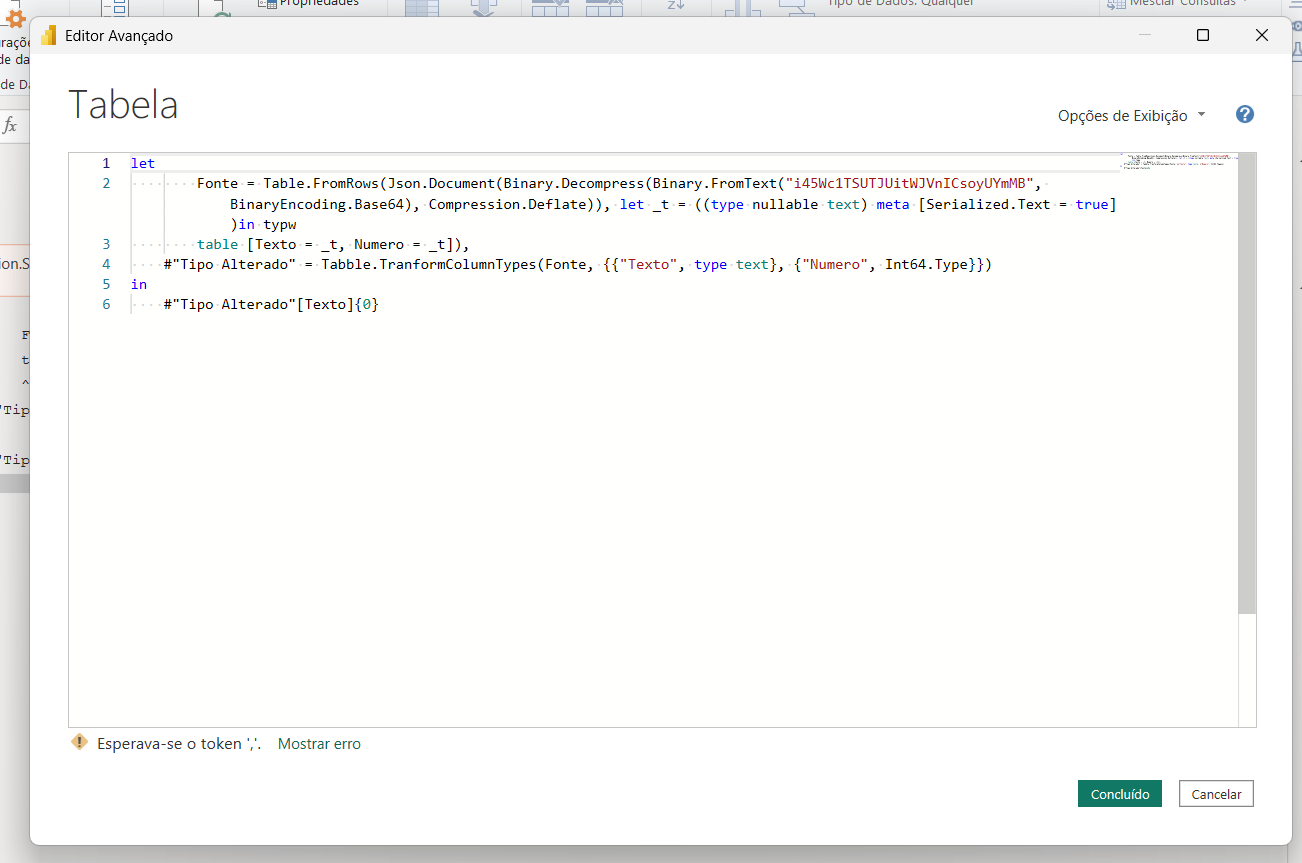1302x863 pixels.
Task: Click the 'Editor Avançado' title text
Action: click(x=119, y=36)
